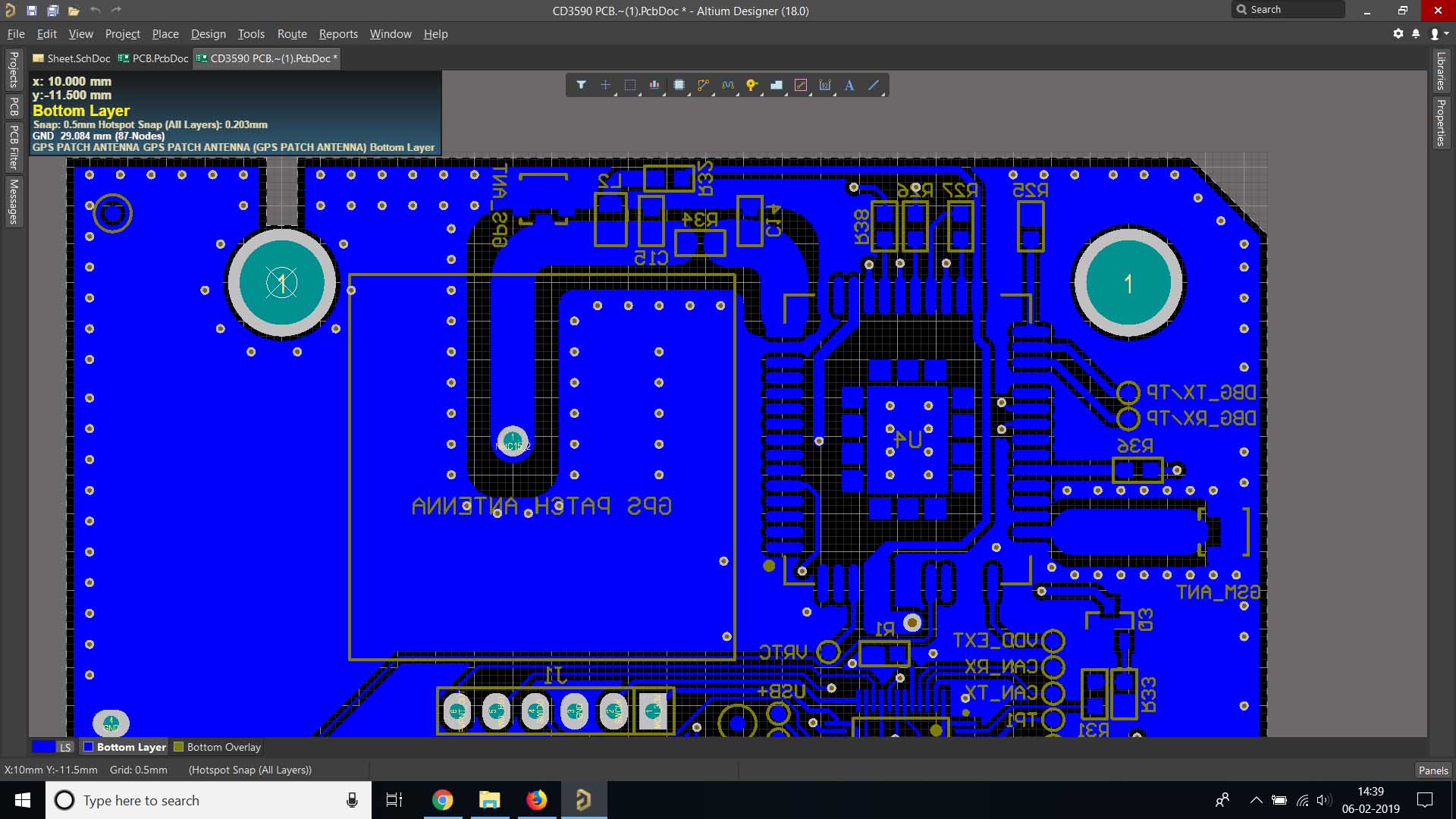
Task: Open the Route menu
Action: [x=292, y=34]
